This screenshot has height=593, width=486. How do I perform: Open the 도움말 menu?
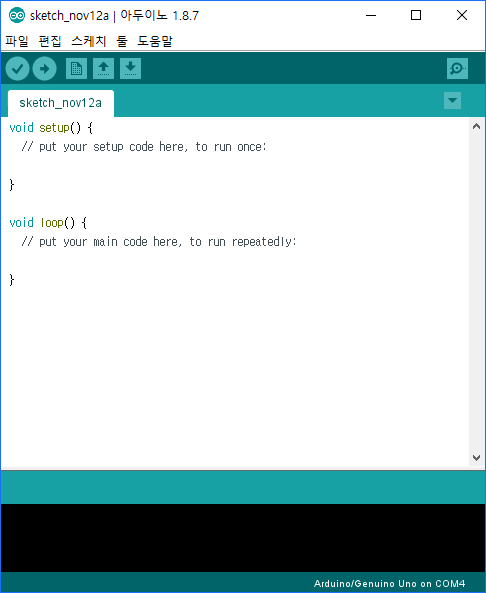155,41
